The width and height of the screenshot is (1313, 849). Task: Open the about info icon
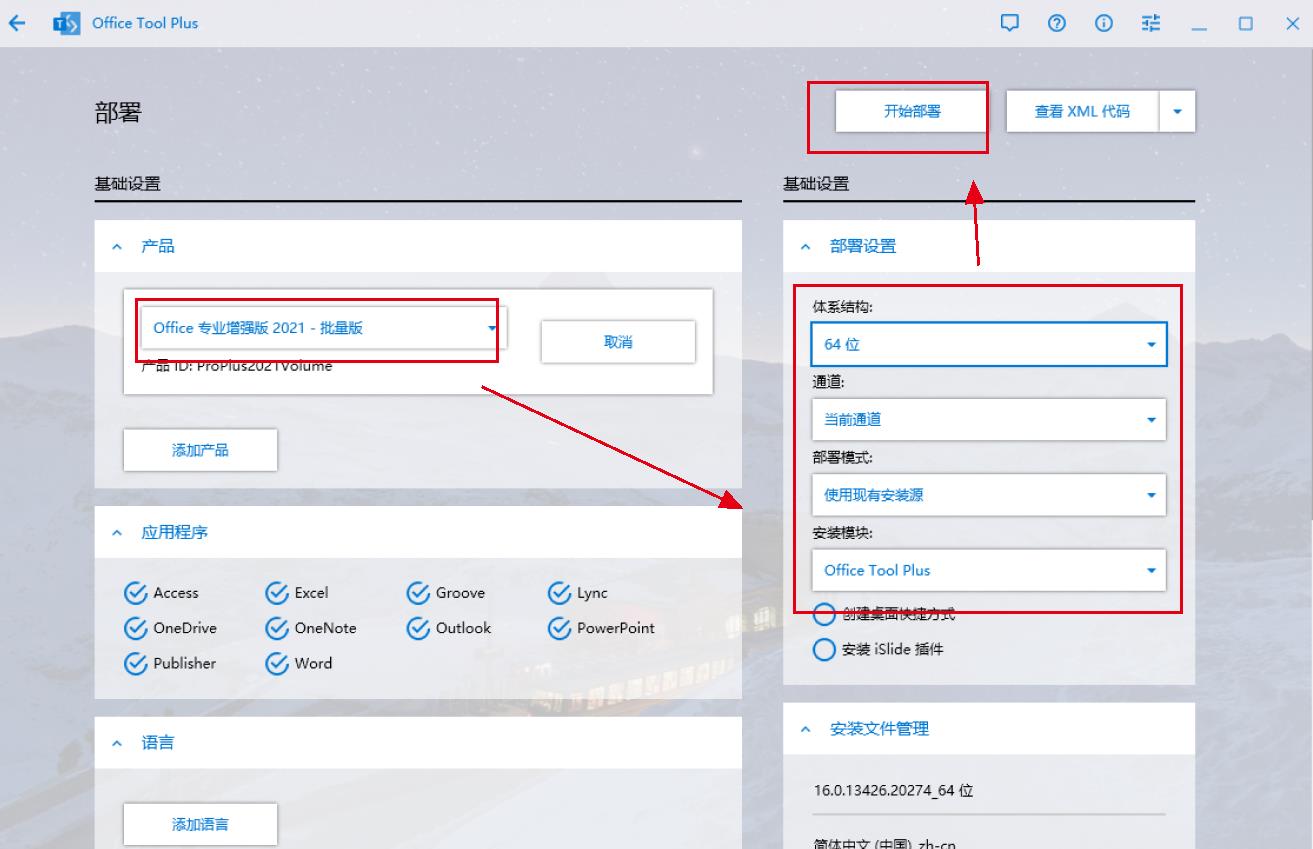coord(1104,23)
